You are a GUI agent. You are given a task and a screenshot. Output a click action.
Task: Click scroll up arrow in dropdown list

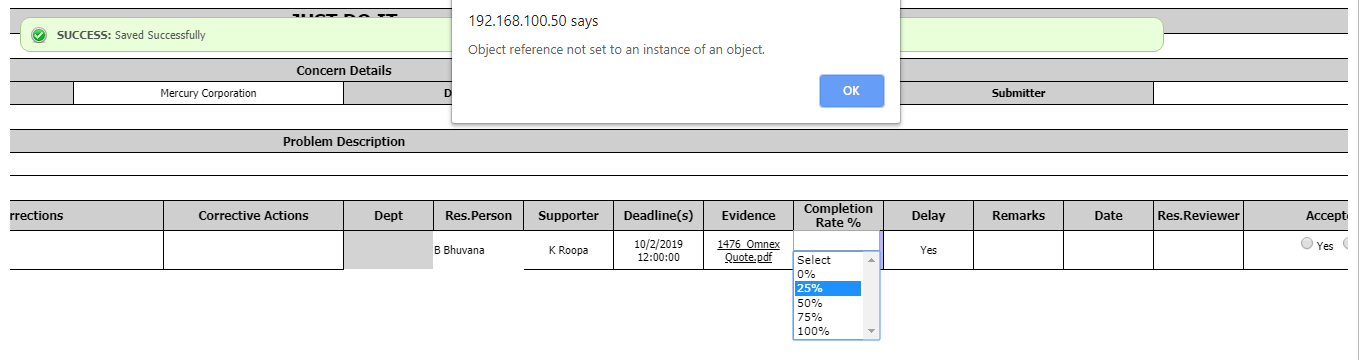click(871, 260)
